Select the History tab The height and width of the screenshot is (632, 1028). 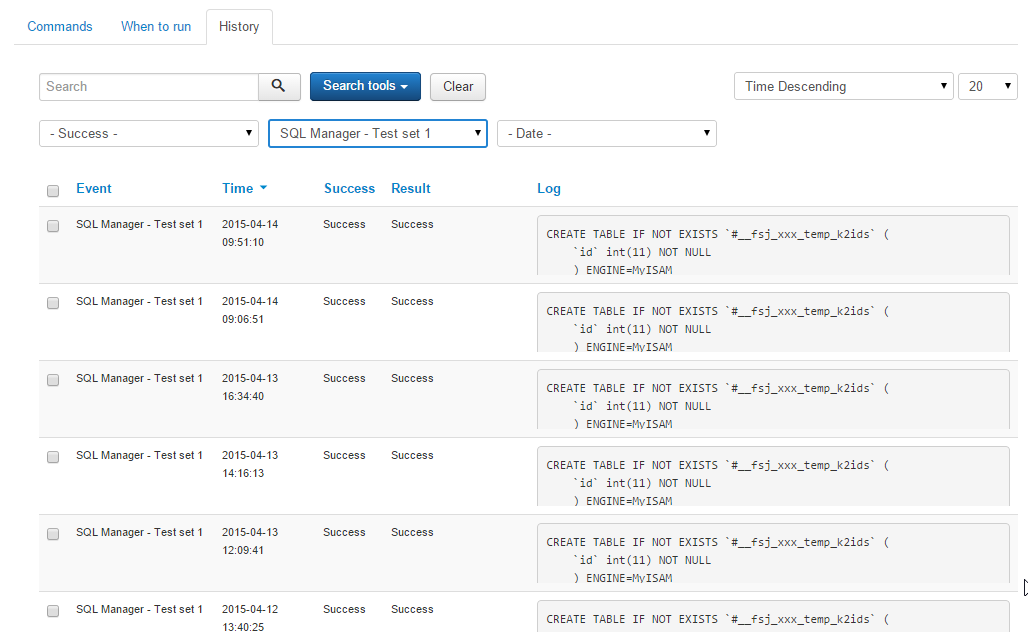pyautogui.click(x=239, y=27)
